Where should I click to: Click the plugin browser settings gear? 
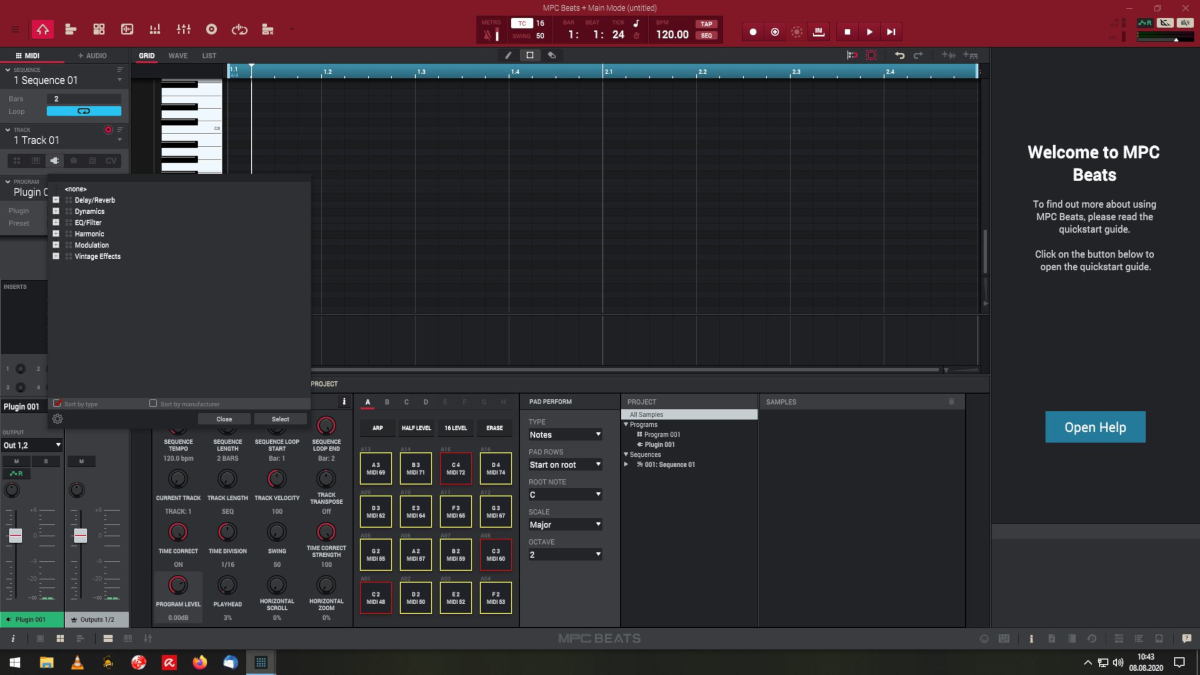pos(58,419)
